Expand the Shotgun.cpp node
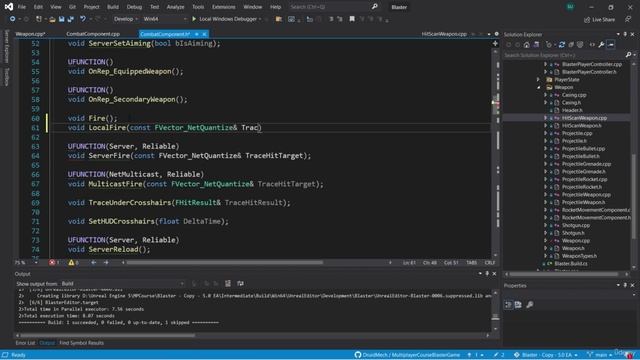 [545, 225]
